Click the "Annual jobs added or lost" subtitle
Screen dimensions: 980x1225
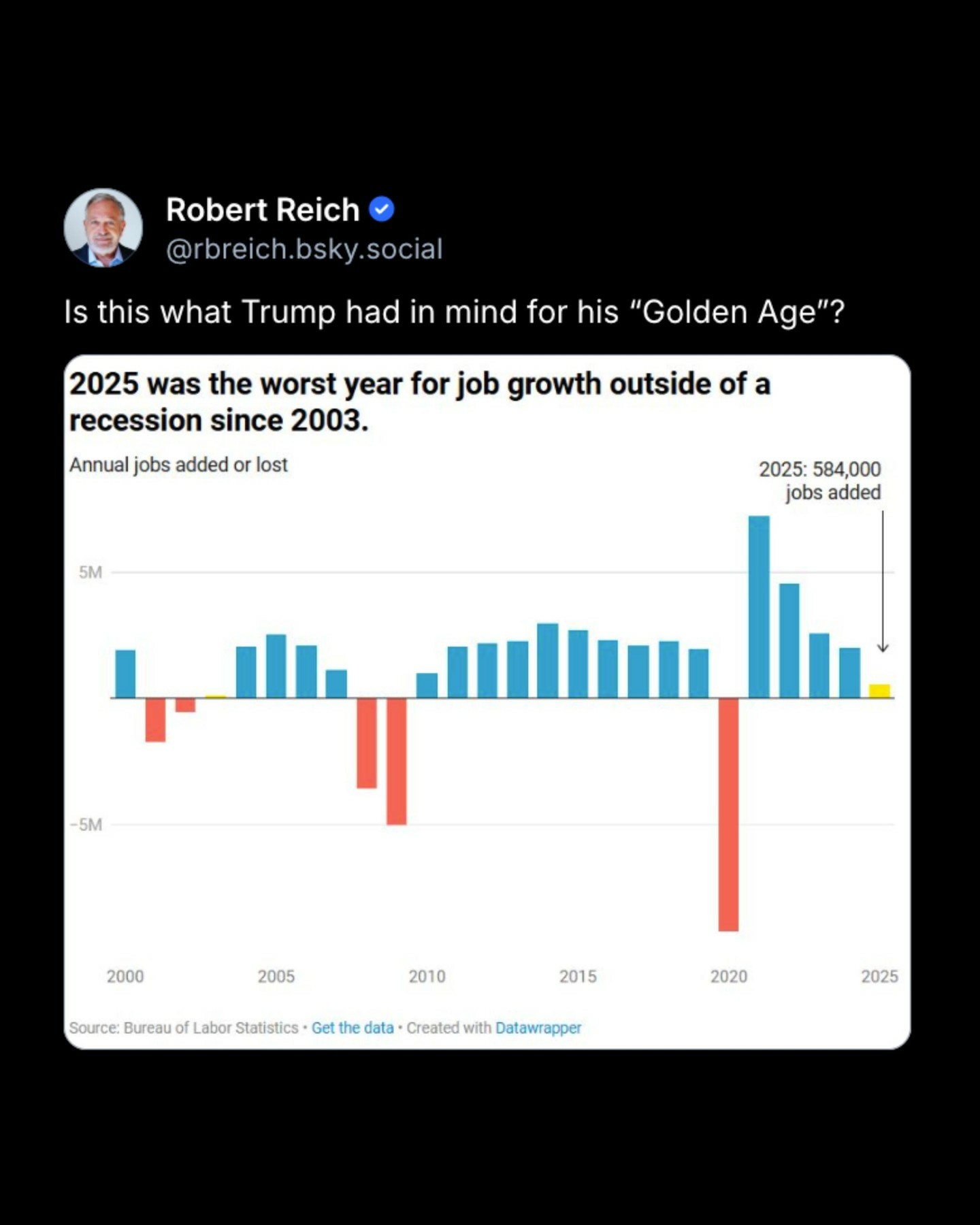point(178,465)
